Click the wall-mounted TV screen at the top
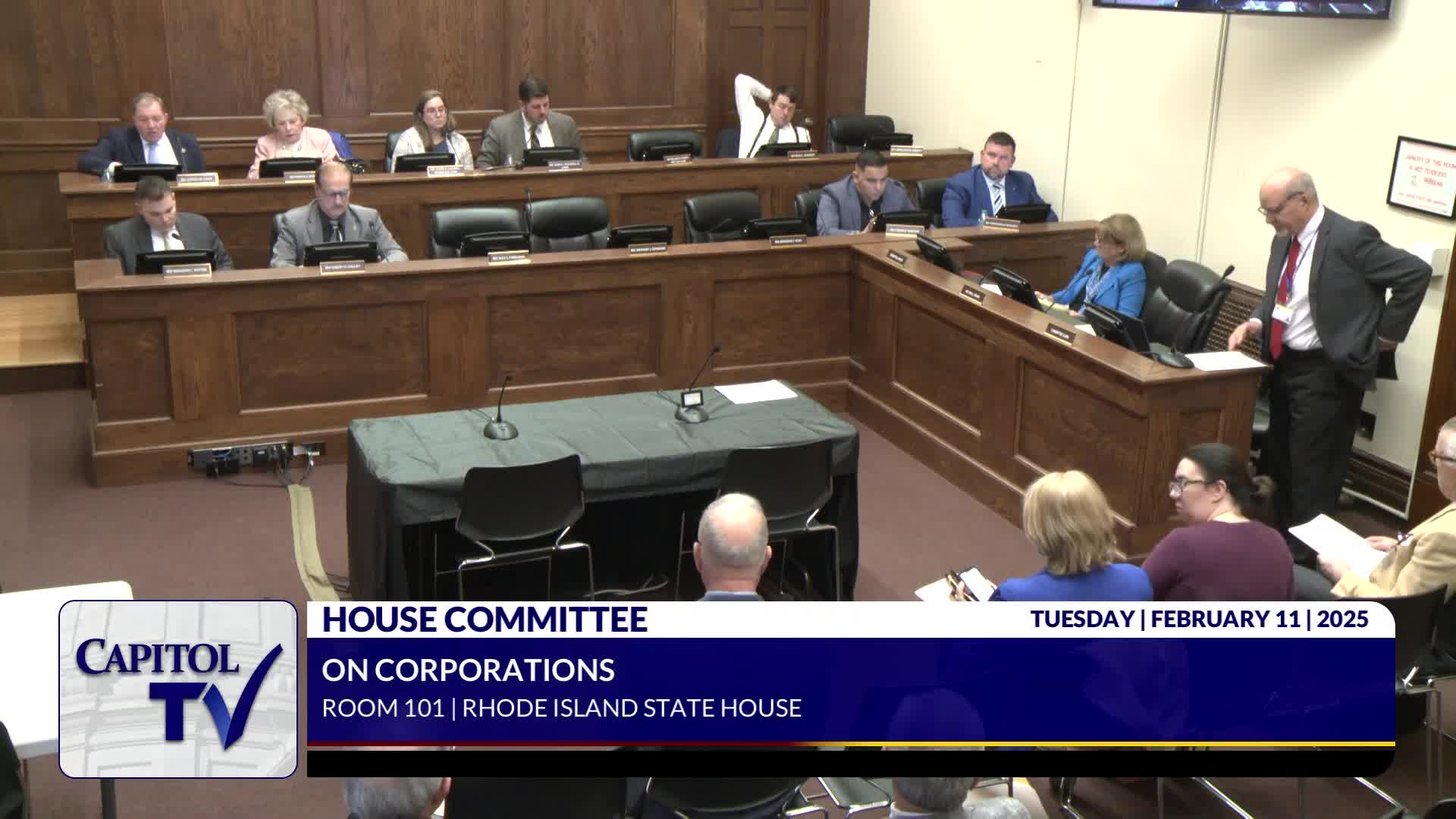This screenshot has width=1456, height=819. (1241, 8)
